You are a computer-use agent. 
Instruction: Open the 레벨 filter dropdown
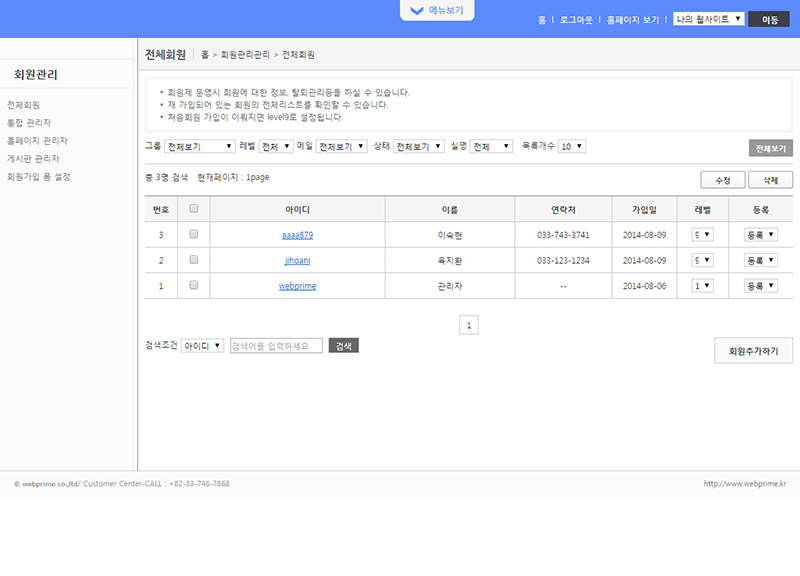[x=276, y=146]
